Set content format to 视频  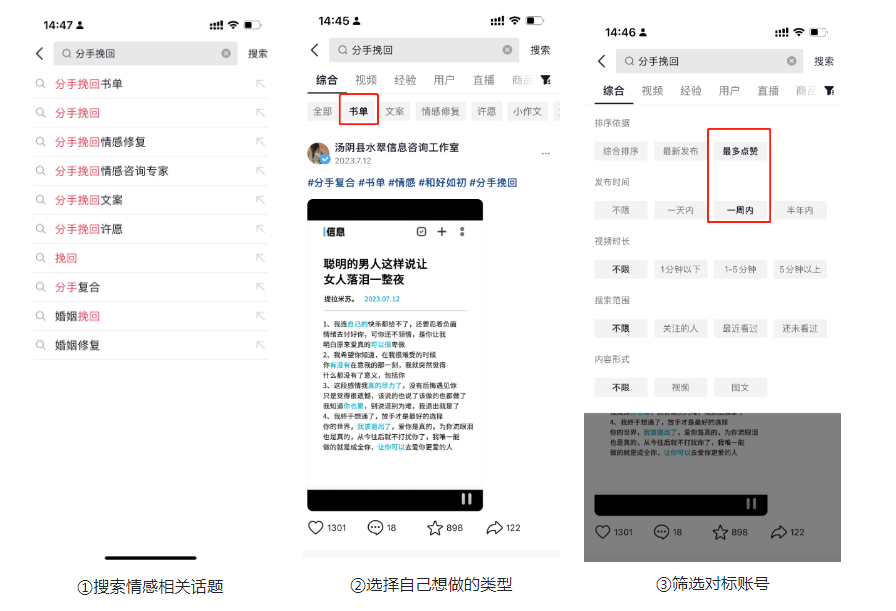point(680,388)
